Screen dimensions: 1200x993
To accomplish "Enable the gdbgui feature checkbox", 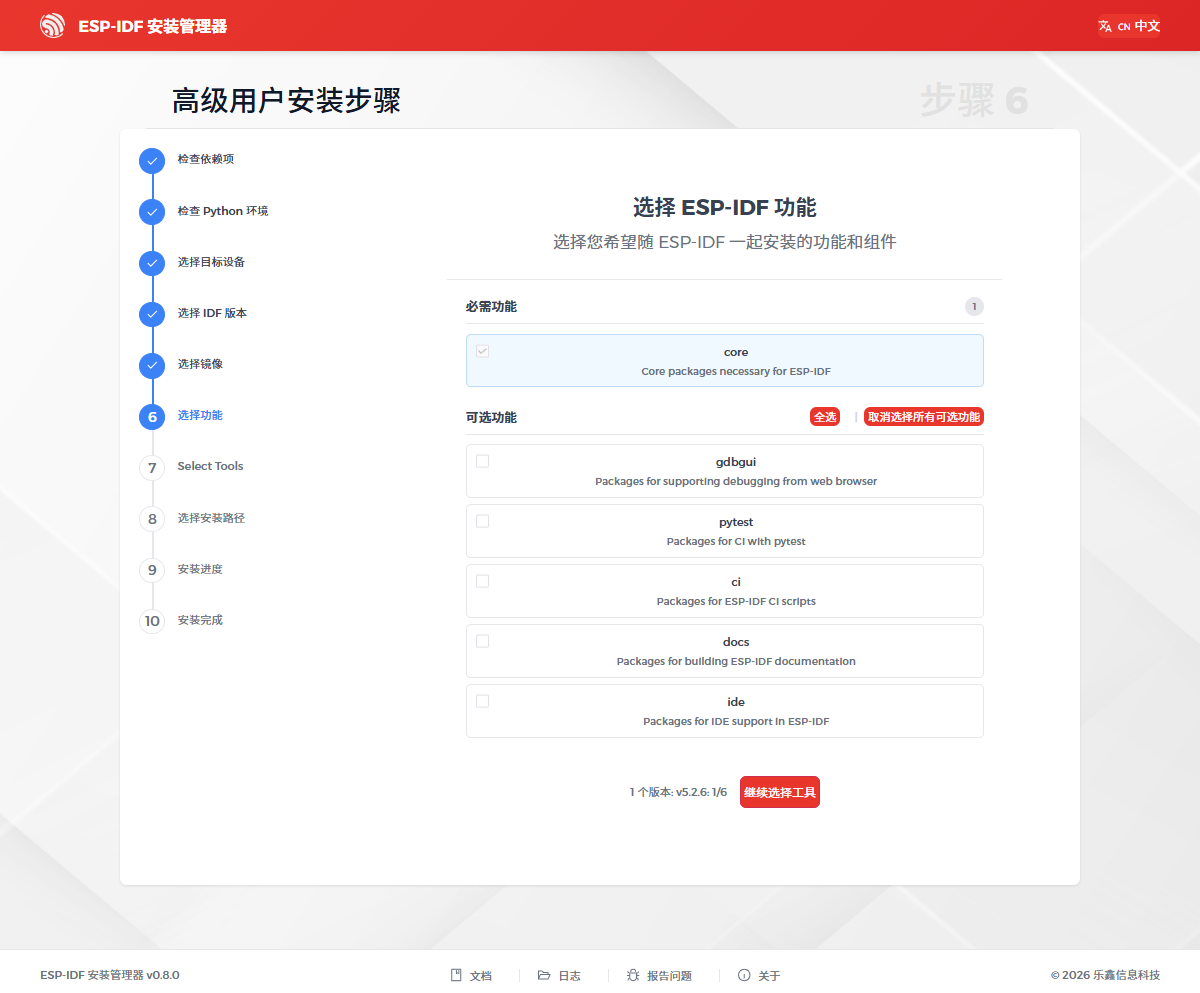I will click(482, 461).
